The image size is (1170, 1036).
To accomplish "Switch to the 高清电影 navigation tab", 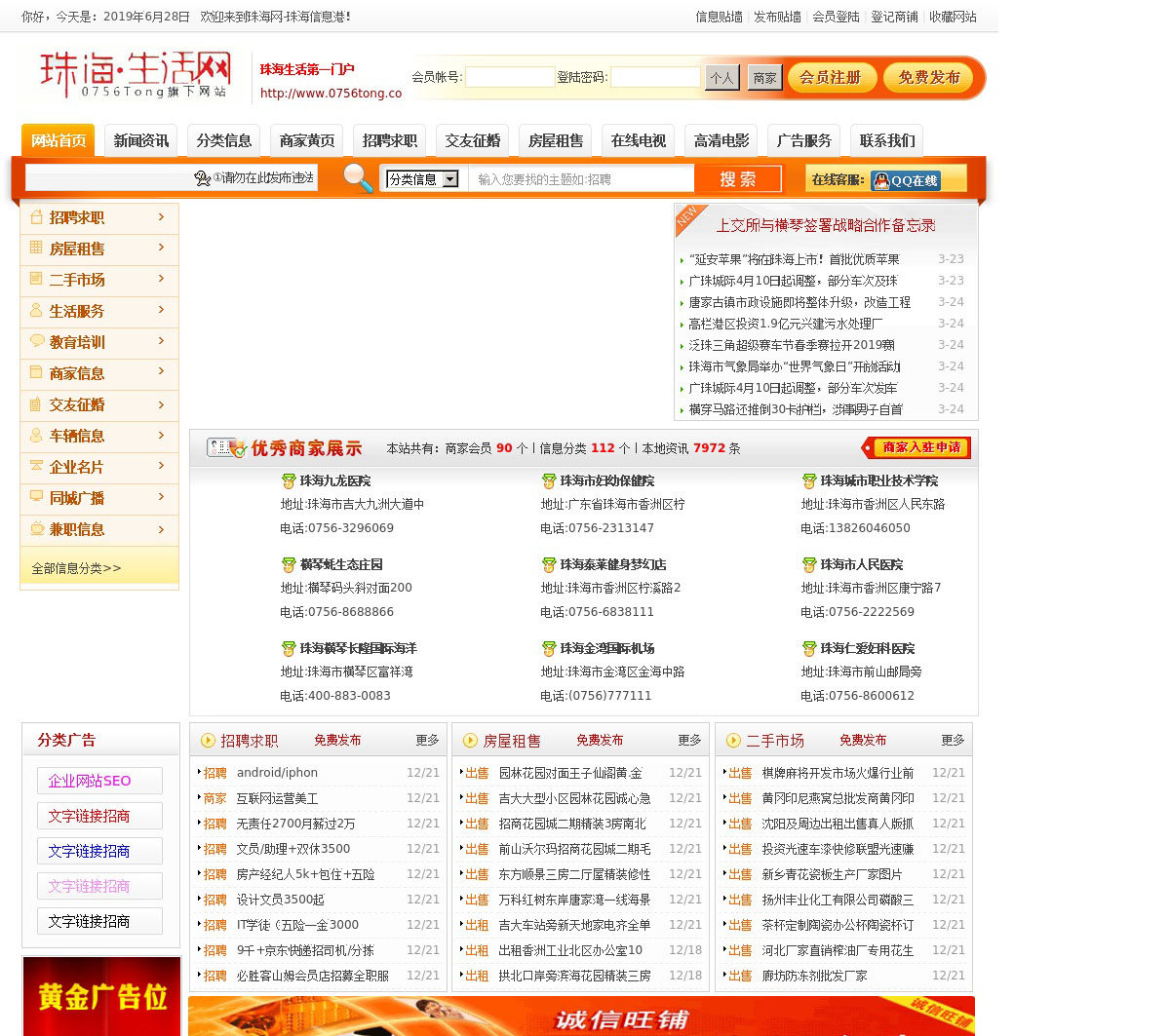I will (x=721, y=140).
